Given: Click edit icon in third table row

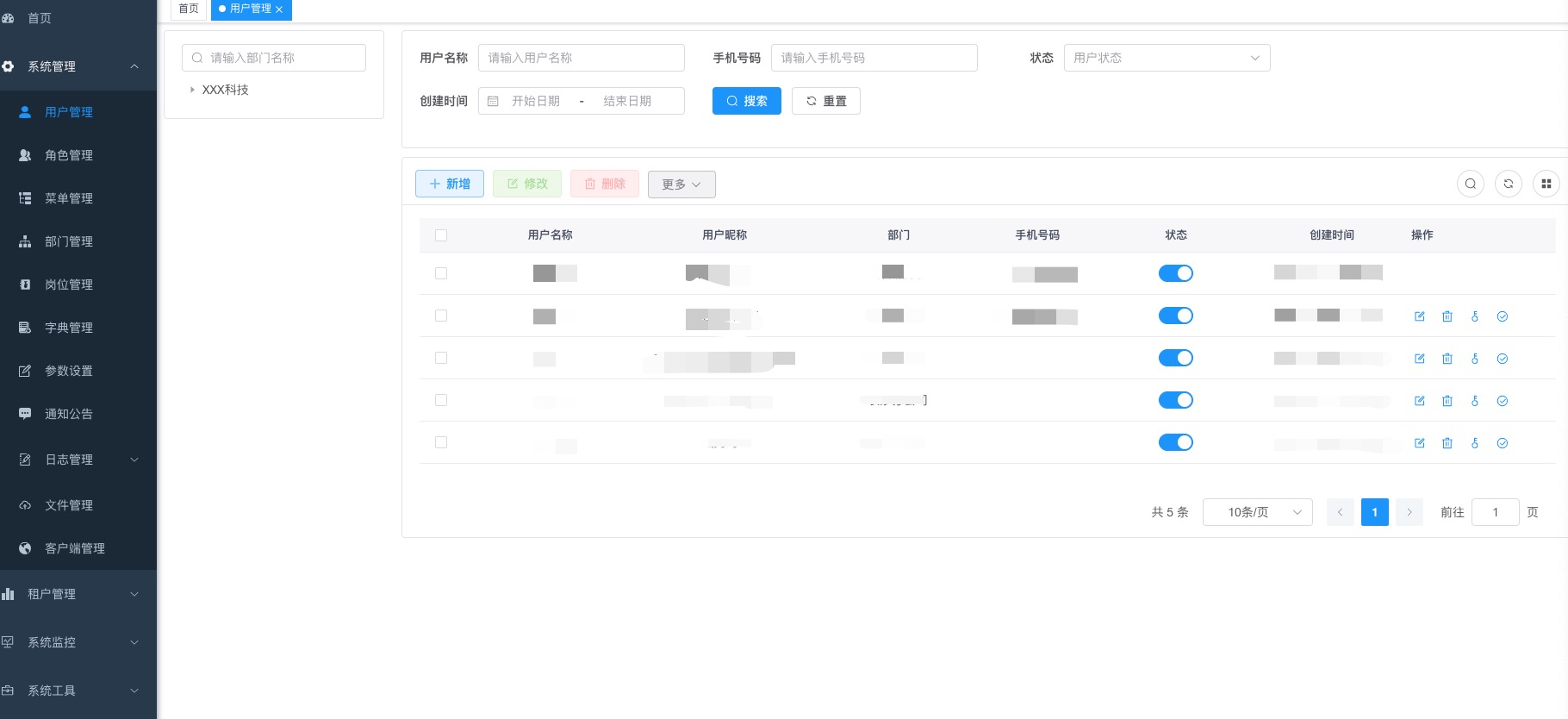Looking at the screenshot, I should pyautogui.click(x=1420, y=359).
